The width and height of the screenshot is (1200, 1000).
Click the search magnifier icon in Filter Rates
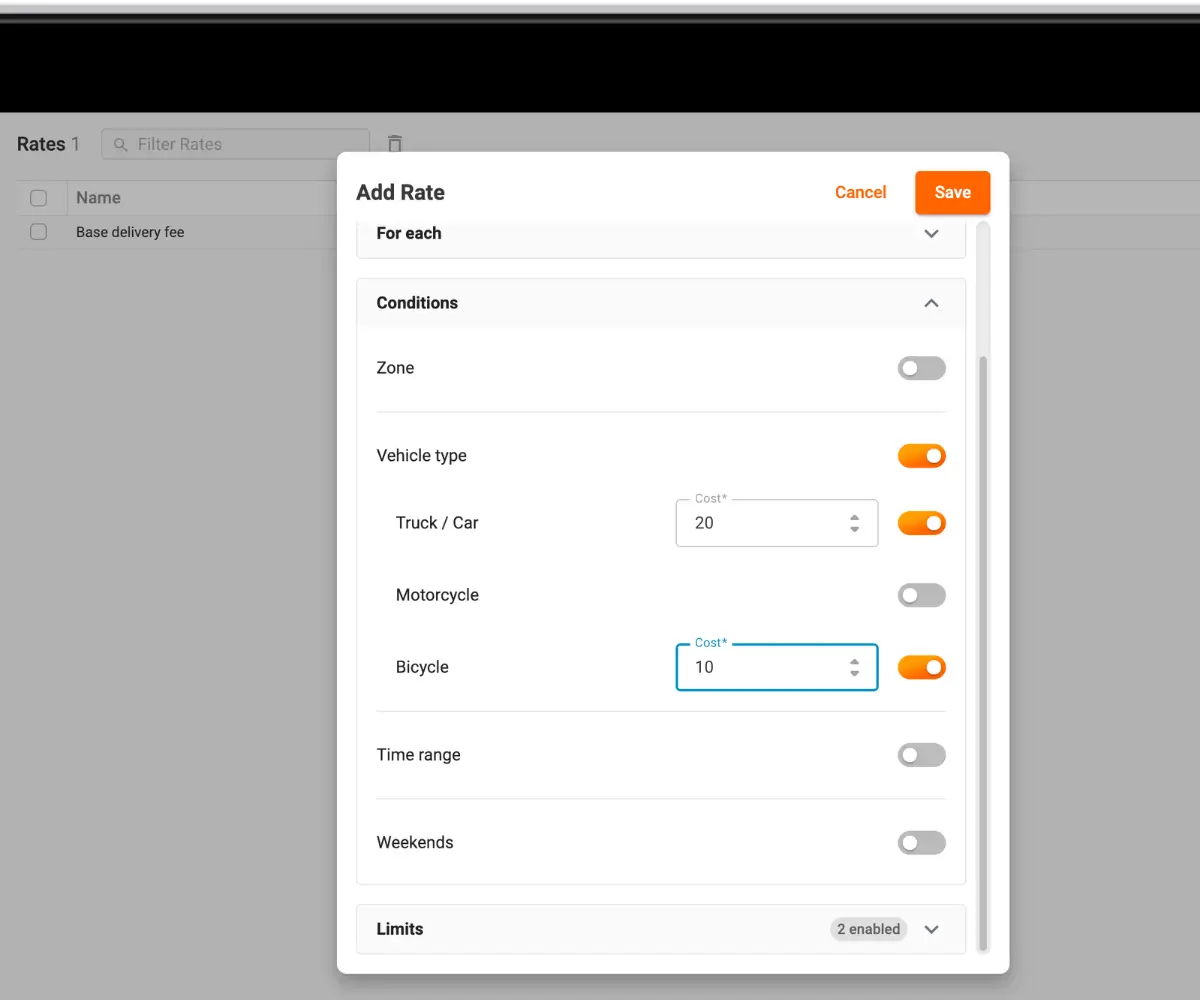pyautogui.click(x=121, y=144)
